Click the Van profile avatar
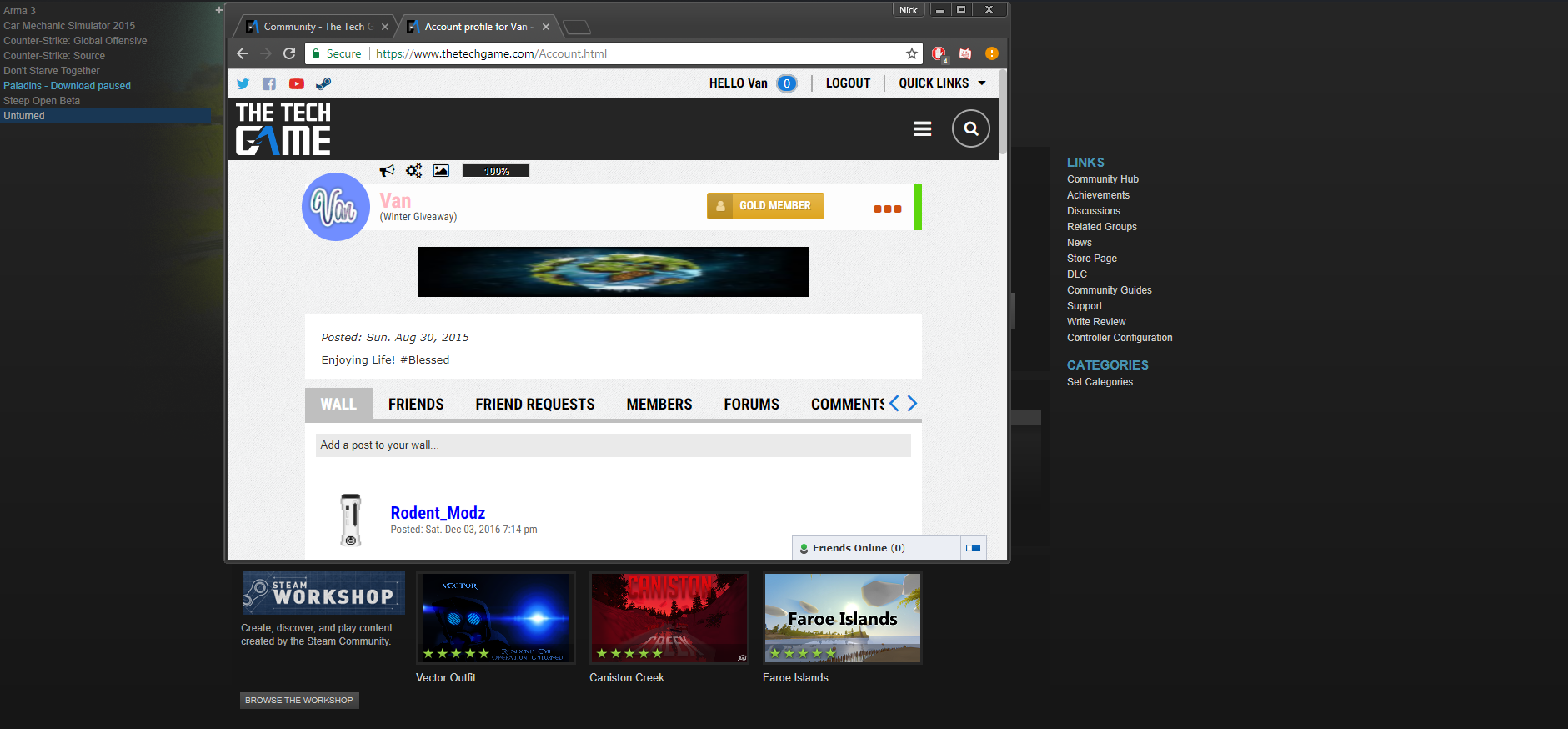 335,207
